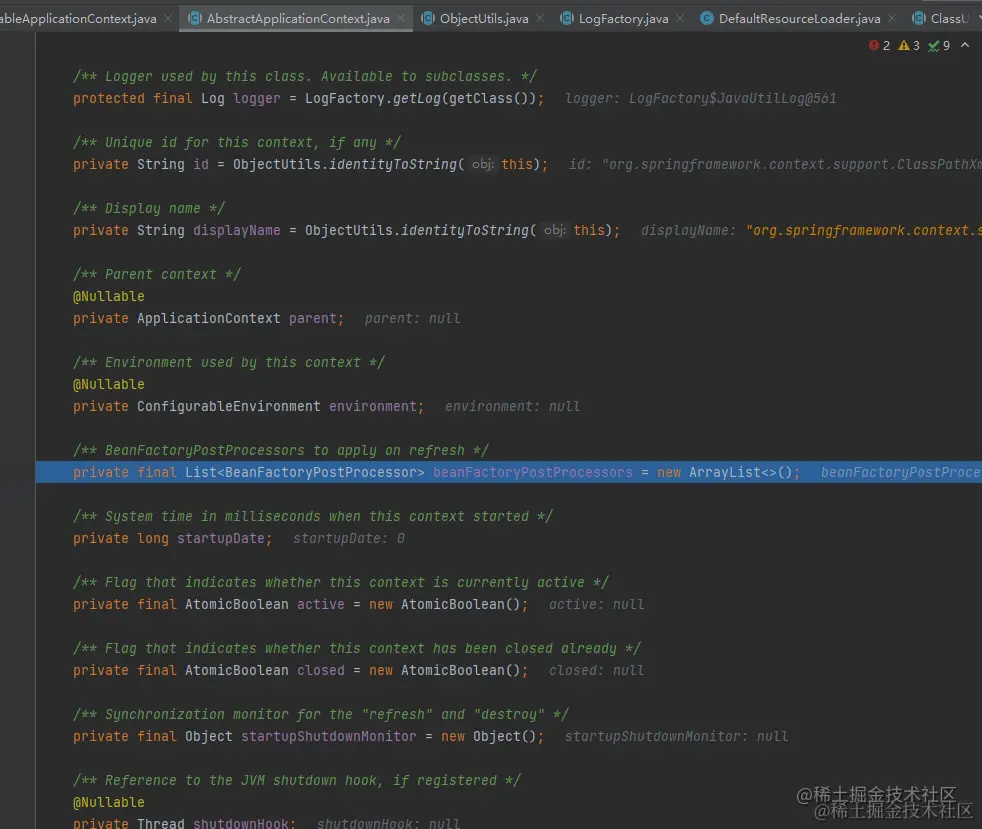Click the displayName field declaration
The width and height of the screenshot is (982, 829).
click(x=237, y=230)
